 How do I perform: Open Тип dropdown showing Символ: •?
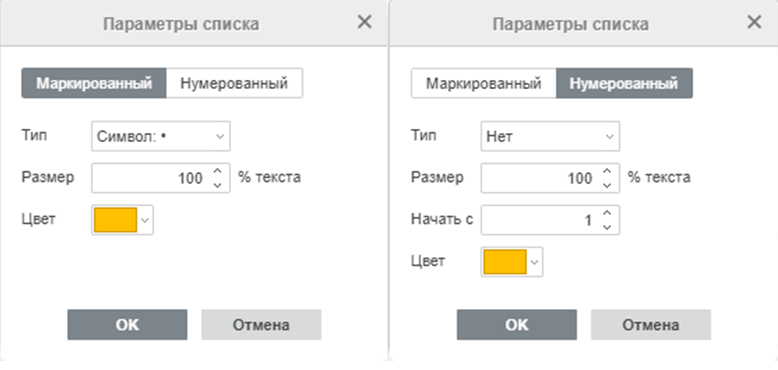point(161,136)
